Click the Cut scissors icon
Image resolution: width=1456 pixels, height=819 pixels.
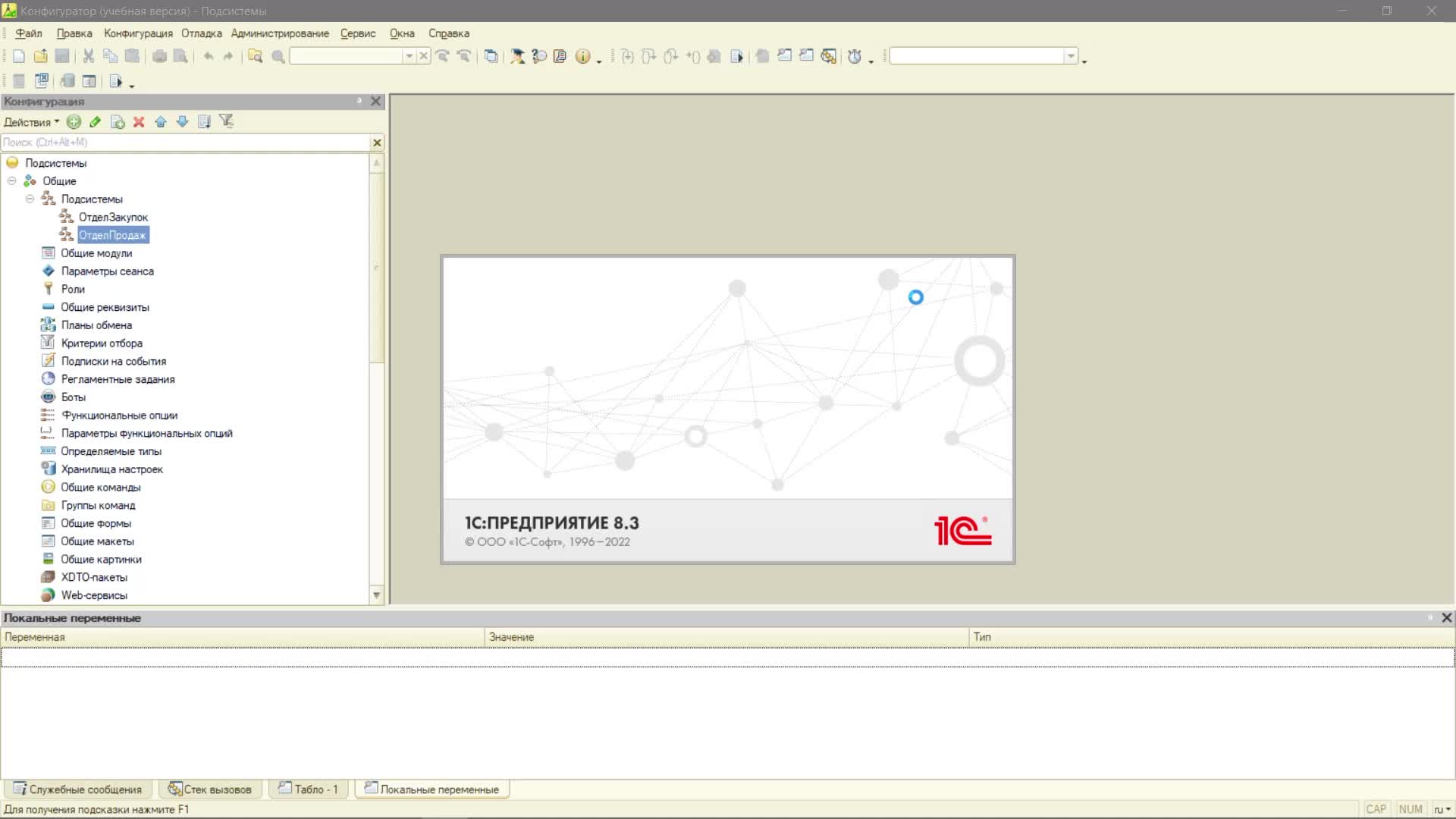click(89, 56)
